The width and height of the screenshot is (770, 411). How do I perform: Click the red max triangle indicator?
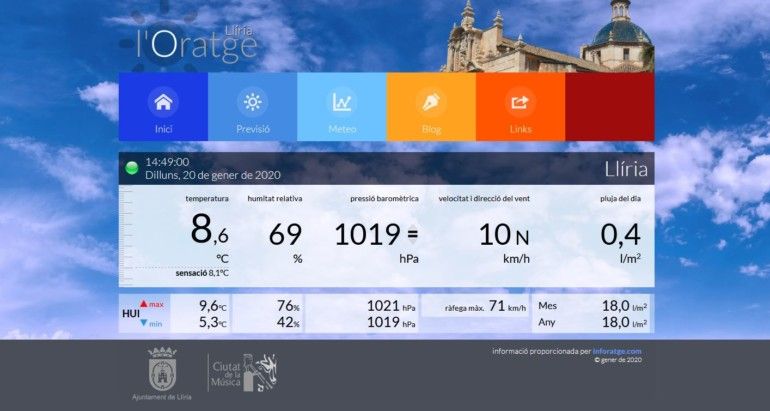tap(144, 304)
